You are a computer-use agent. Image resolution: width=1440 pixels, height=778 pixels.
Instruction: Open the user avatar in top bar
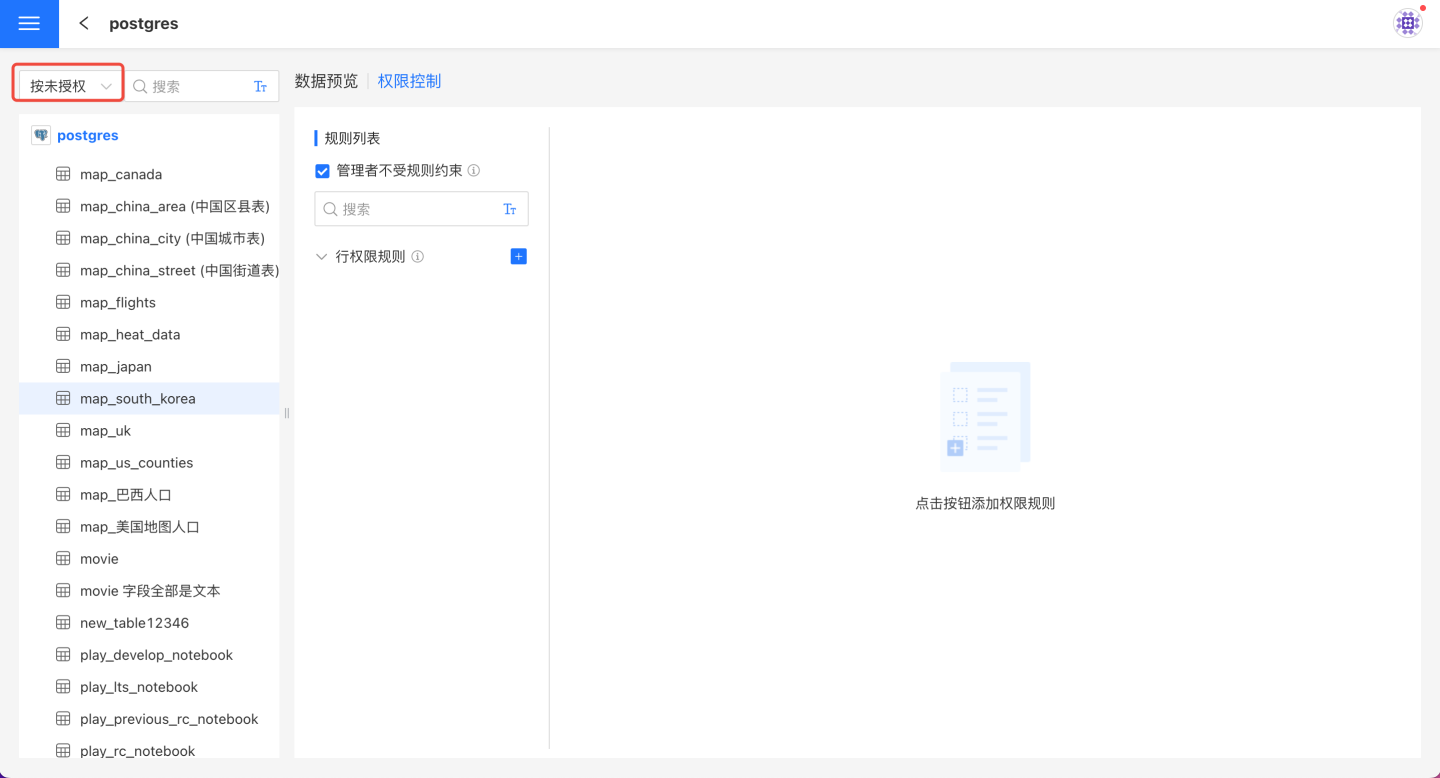coord(1408,24)
